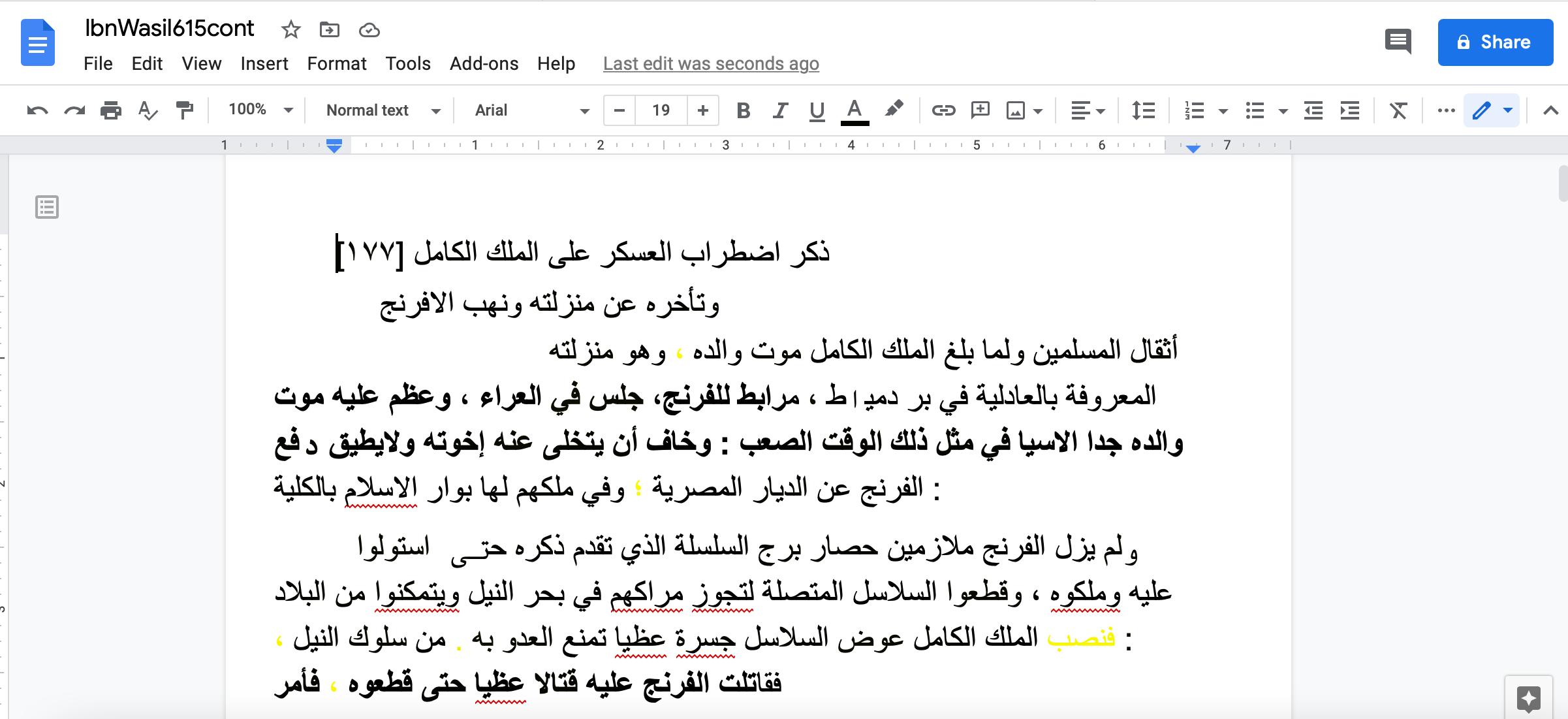Open the 100% zoom dropdown
The image size is (1568, 719).
click(260, 110)
